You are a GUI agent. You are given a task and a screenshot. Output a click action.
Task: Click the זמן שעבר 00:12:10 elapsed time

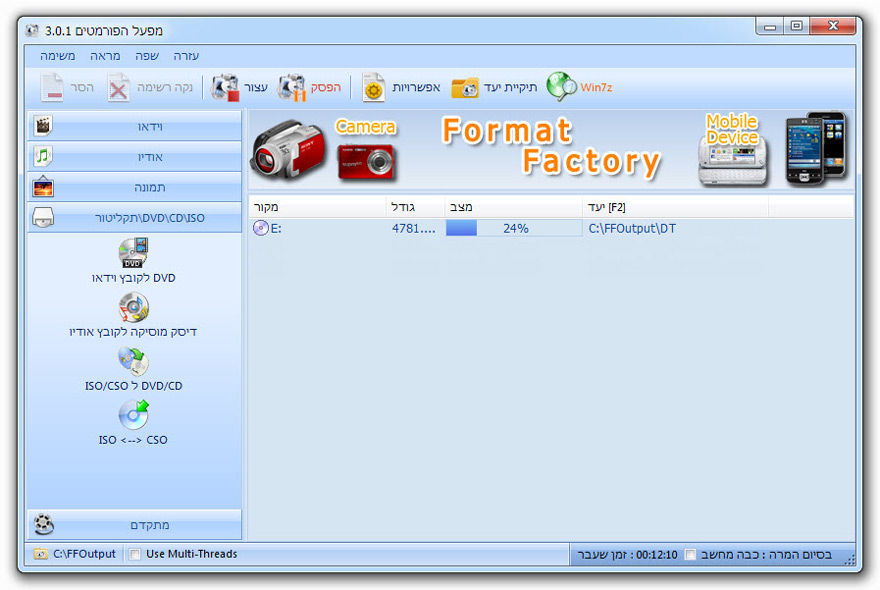627,555
